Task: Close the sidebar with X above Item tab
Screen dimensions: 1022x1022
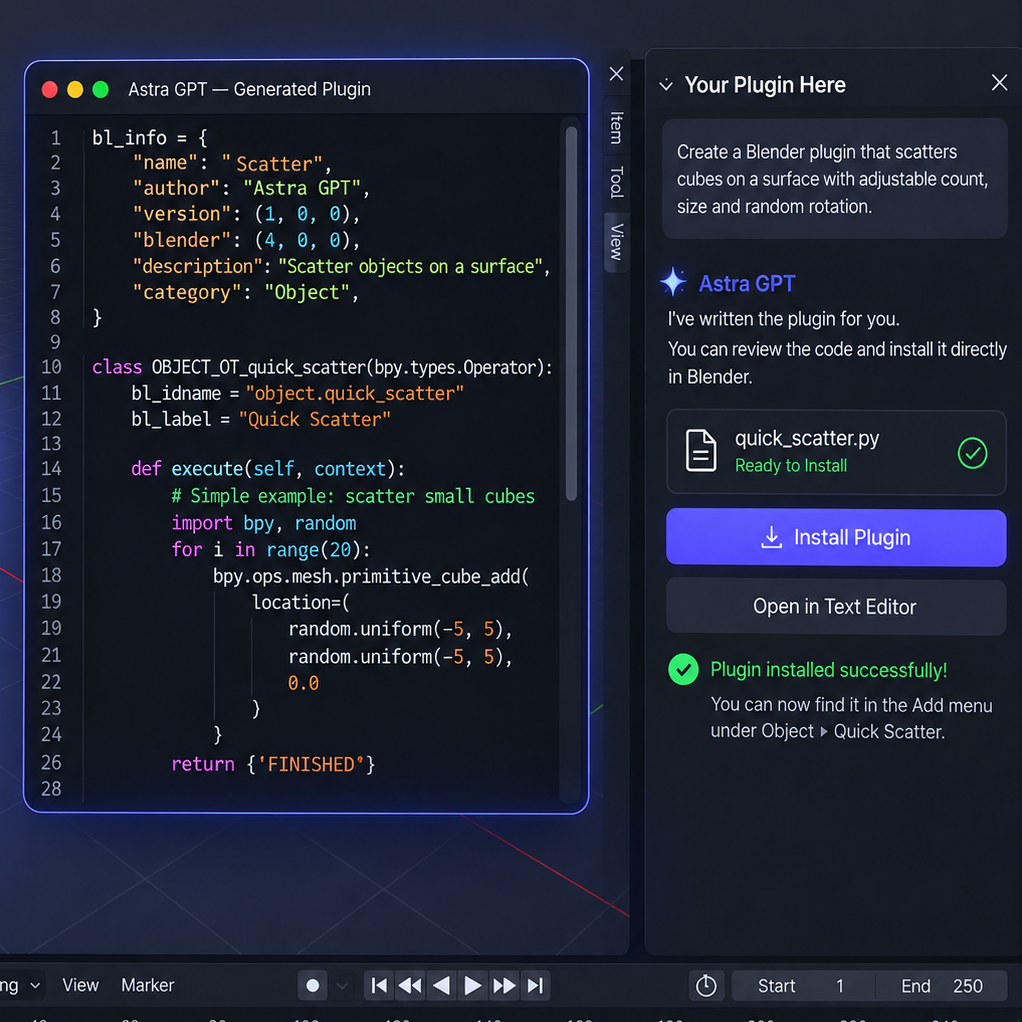Action: [x=616, y=74]
